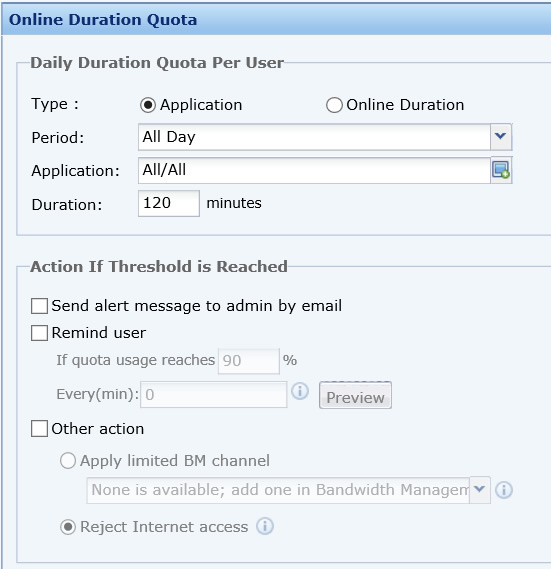Expand the Period dropdown arrow

coord(501,137)
